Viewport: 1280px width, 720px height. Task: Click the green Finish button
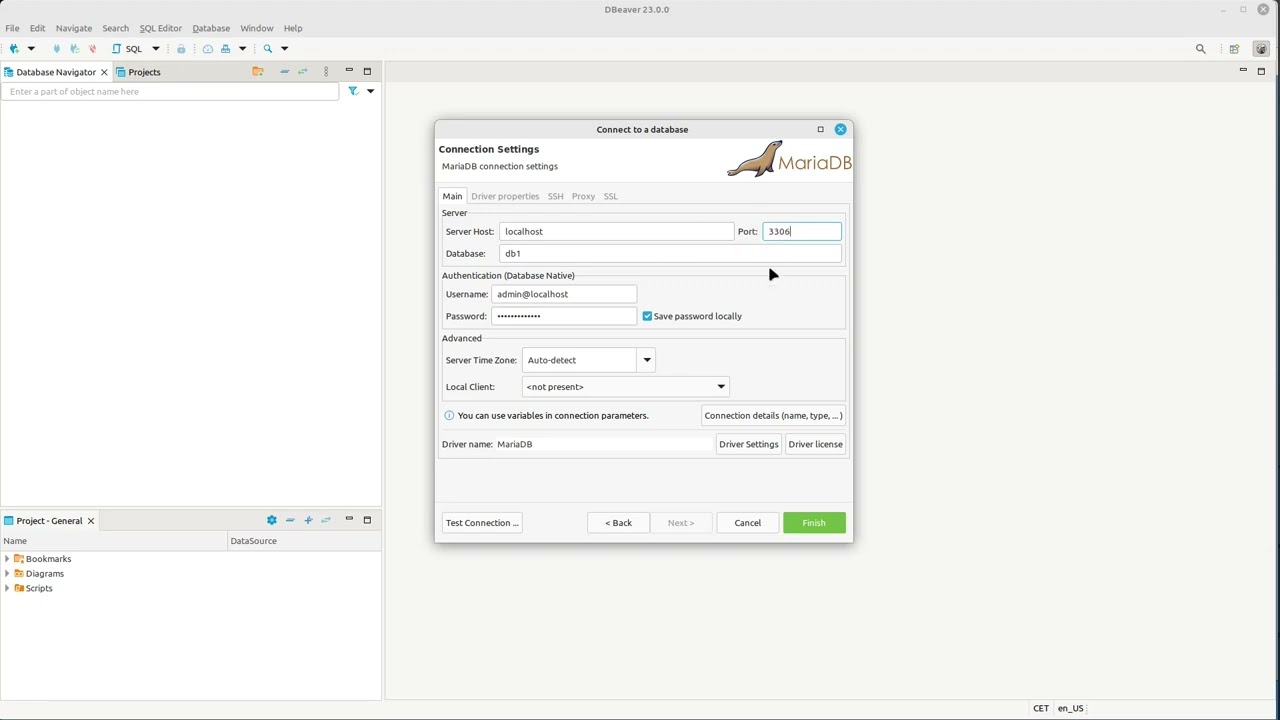pyautogui.click(x=814, y=523)
